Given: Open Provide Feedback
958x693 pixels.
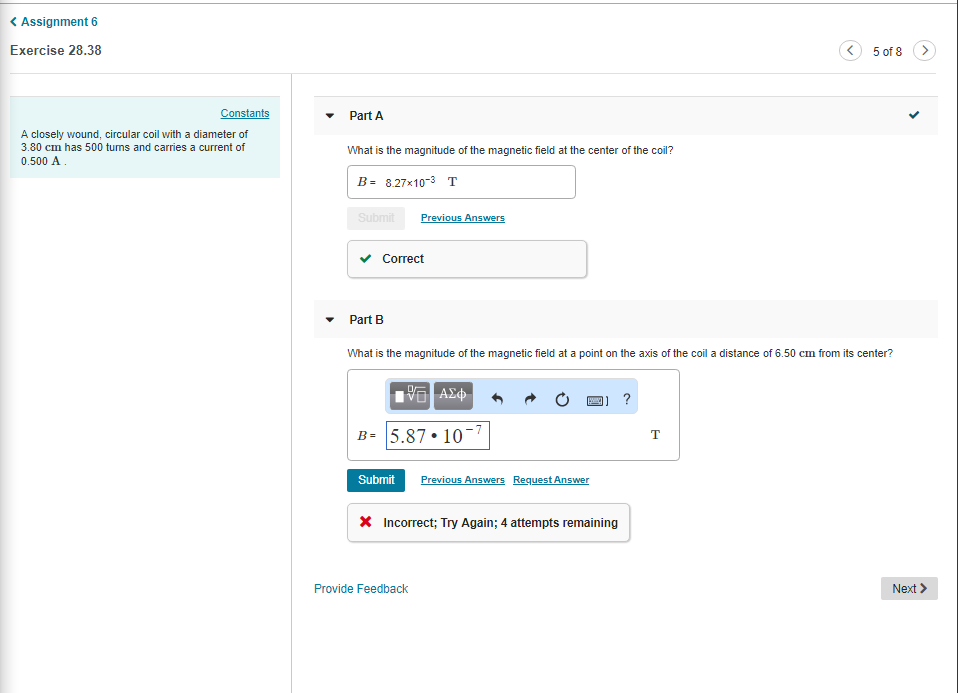Looking at the screenshot, I should [x=361, y=588].
